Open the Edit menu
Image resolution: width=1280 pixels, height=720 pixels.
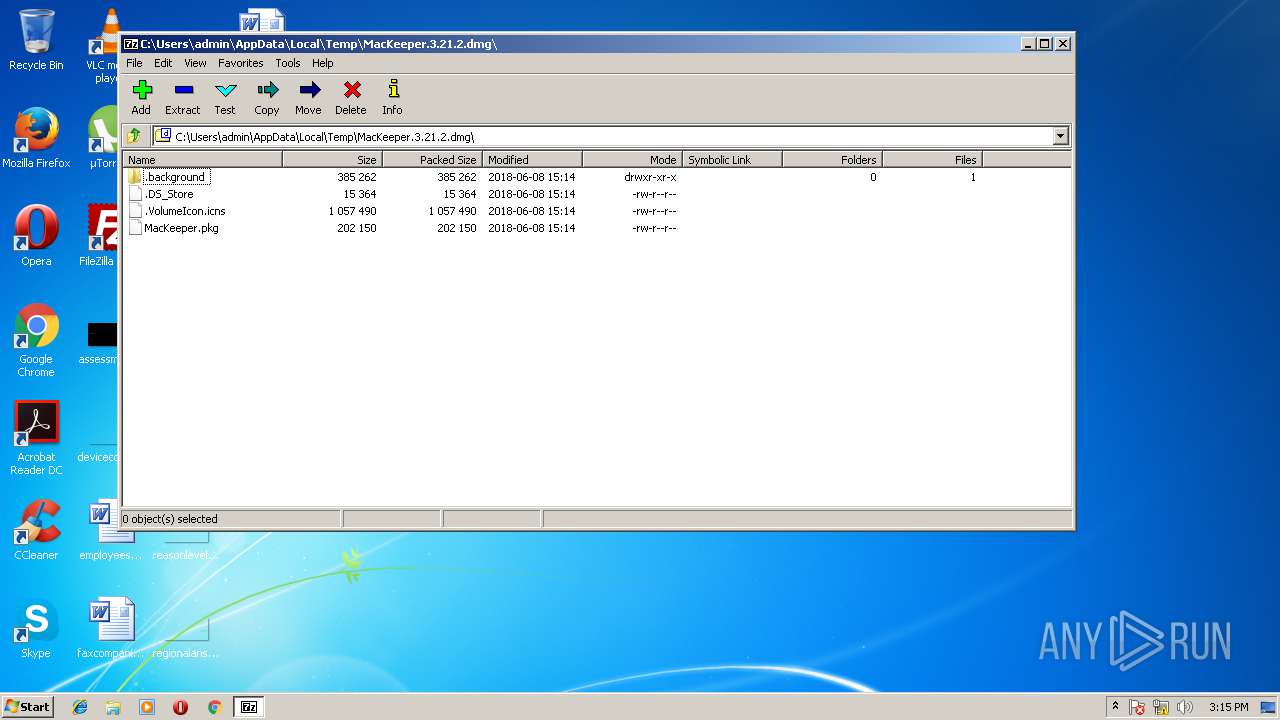[163, 63]
